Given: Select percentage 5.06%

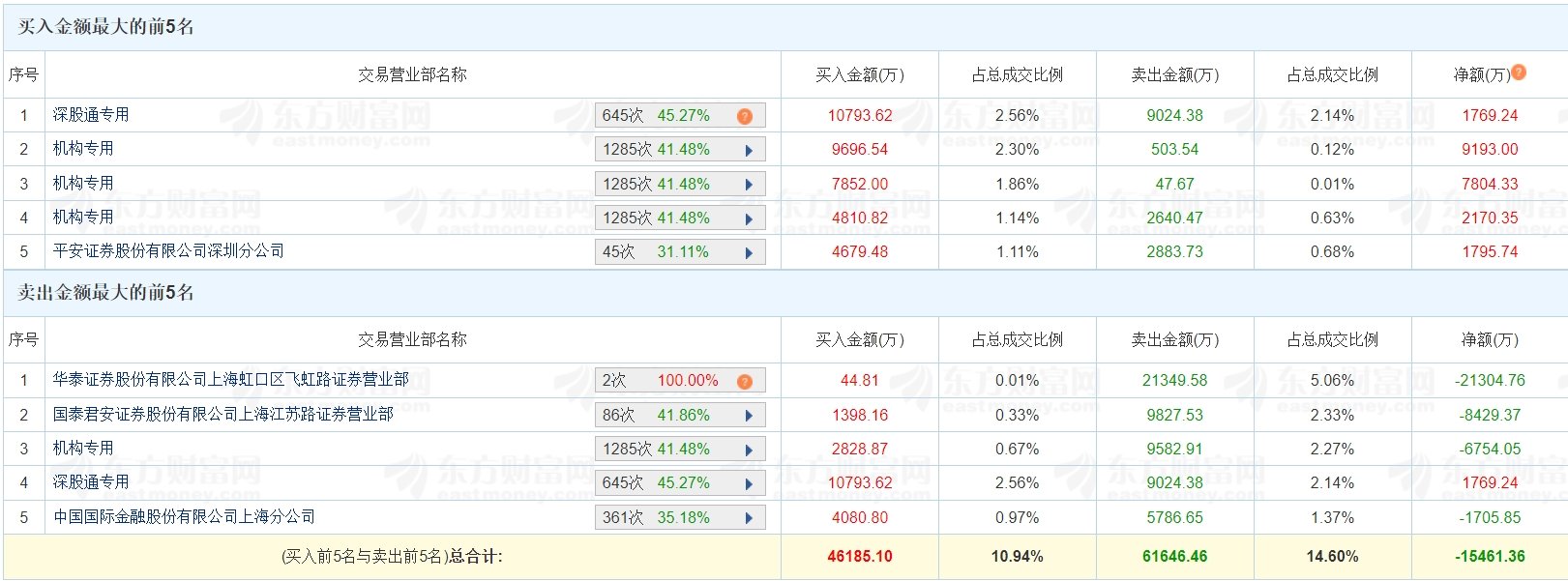Looking at the screenshot, I should [x=1333, y=381].
